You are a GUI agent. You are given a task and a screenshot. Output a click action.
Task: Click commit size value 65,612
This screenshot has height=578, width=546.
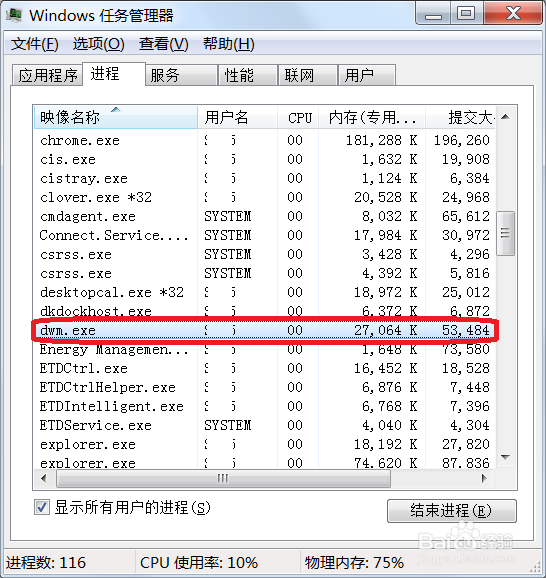[x=466, y=216]
